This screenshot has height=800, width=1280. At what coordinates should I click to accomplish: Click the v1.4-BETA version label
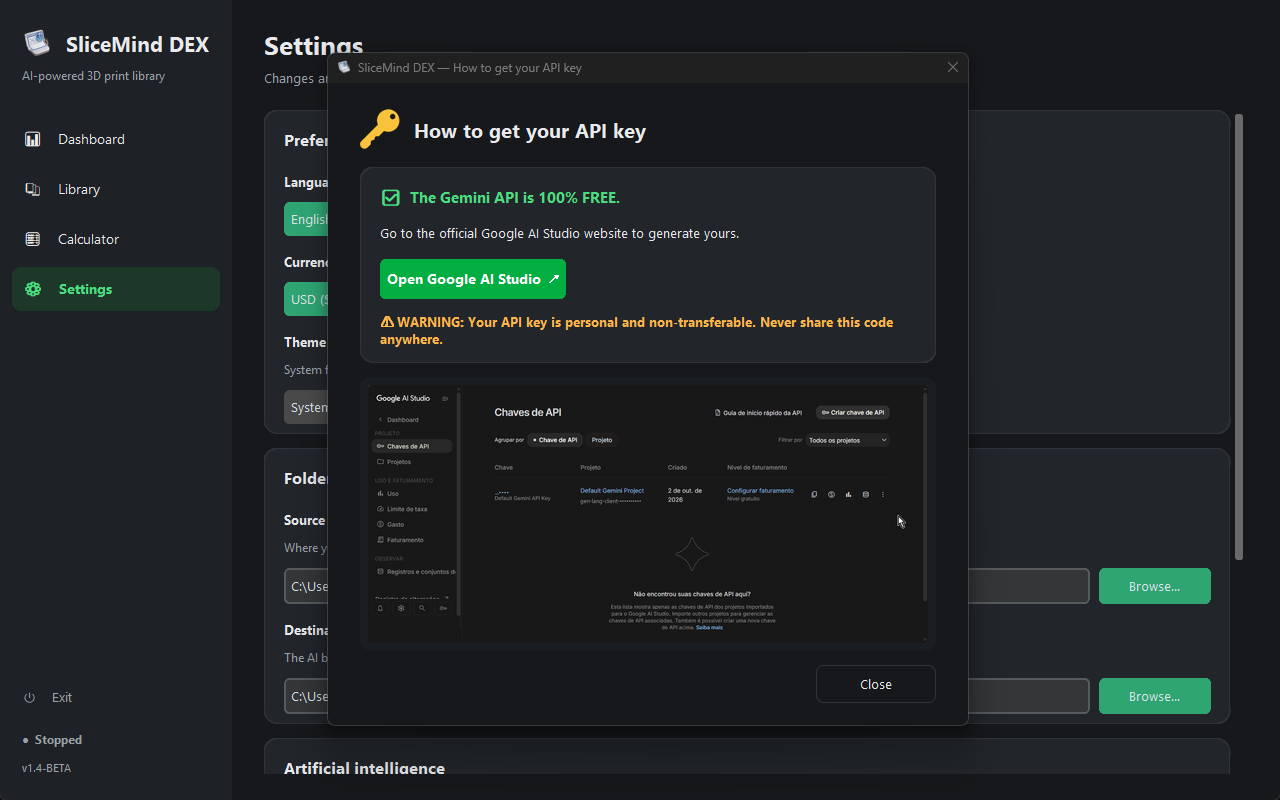point(46,768)
